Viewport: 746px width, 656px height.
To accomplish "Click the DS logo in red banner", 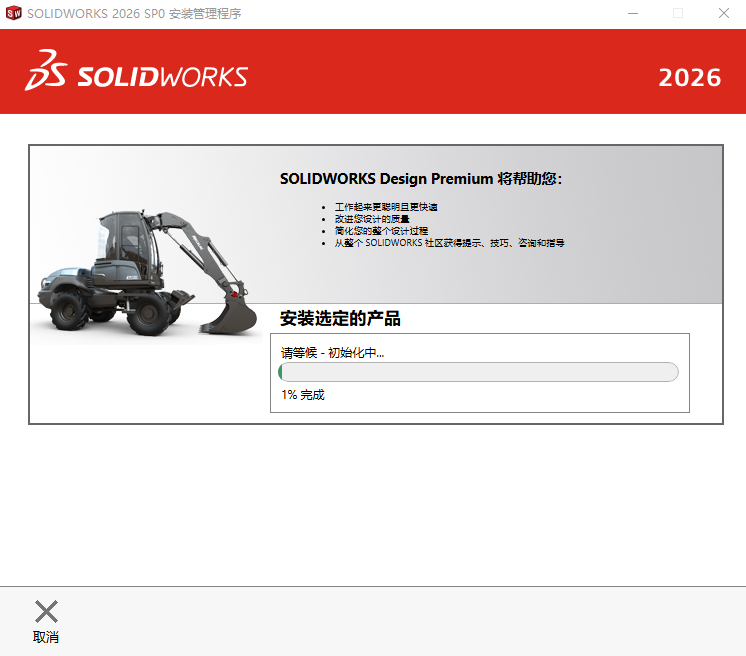I will click(46, 71).
